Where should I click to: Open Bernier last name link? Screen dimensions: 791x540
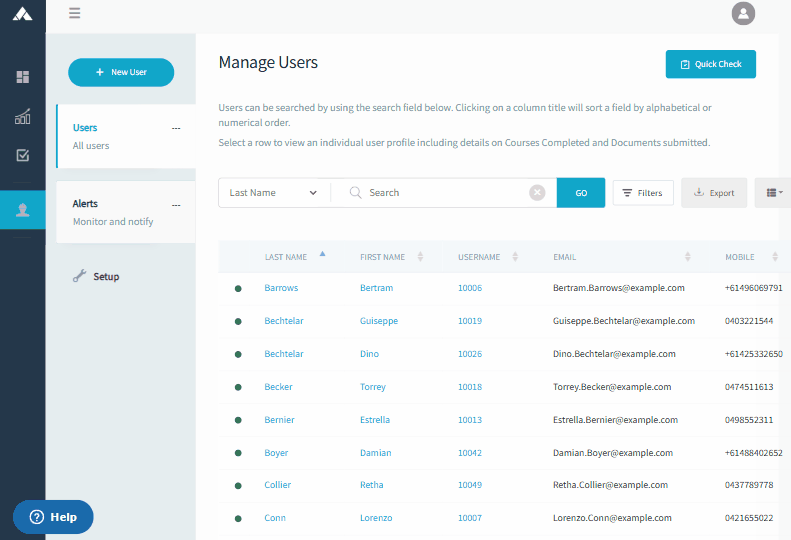pyautogui.click(x=279, y=419)
